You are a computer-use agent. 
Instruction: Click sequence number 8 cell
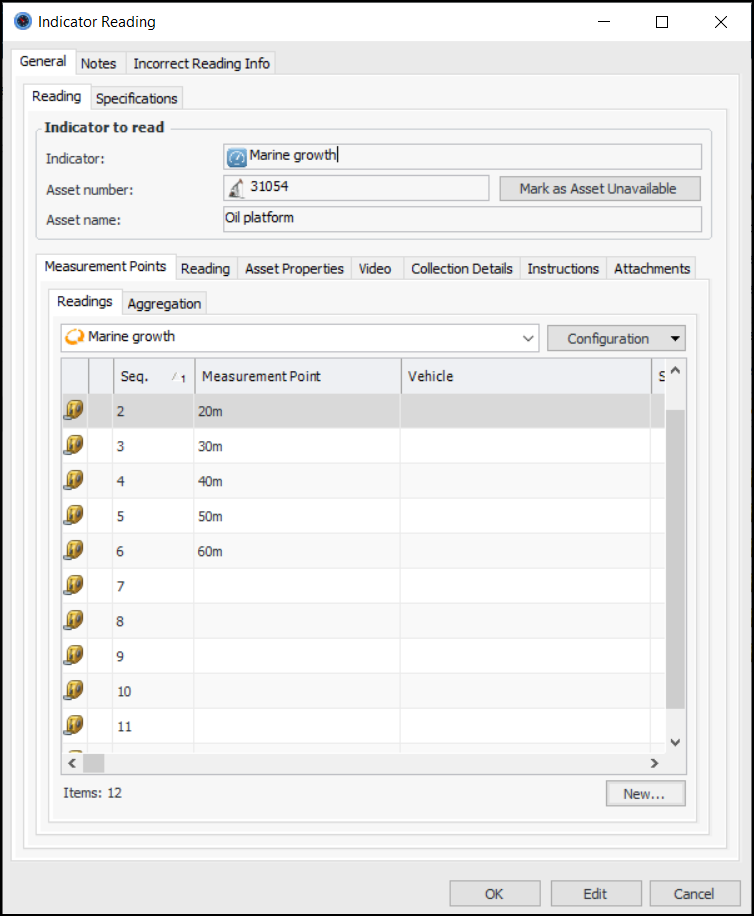(154, 622)
